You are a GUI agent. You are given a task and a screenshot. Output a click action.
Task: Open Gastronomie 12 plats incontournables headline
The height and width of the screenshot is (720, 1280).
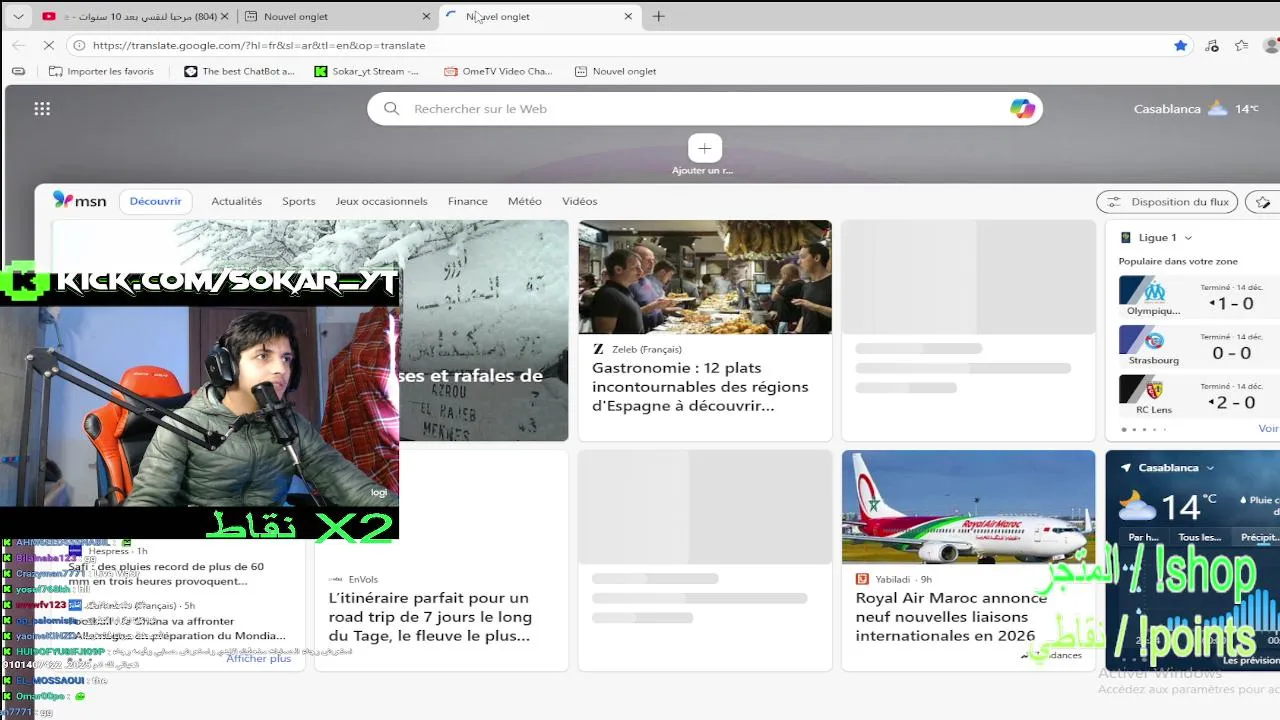pos(700,387)
